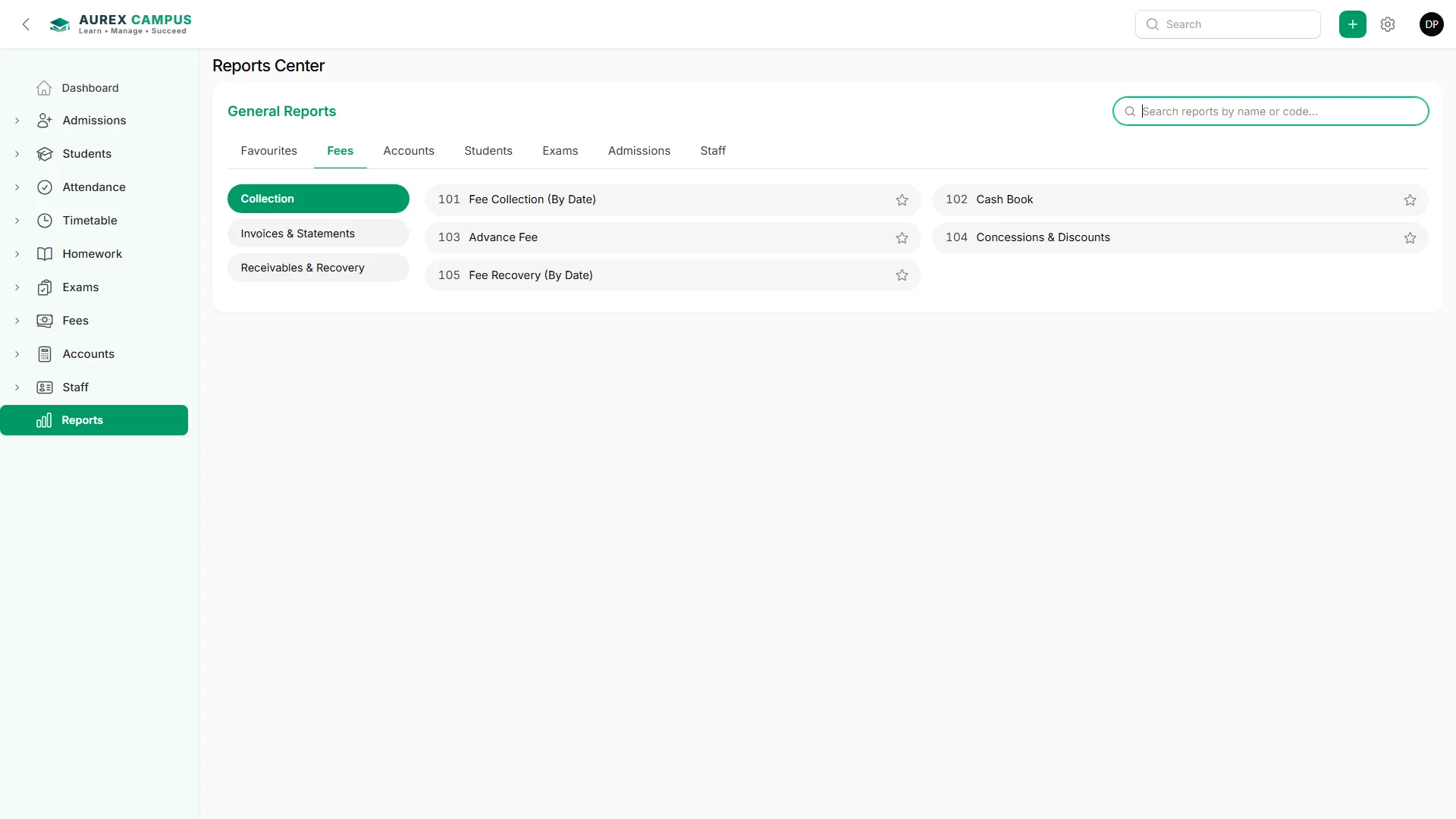Select the Invoices & Statements category
The image size is (1456, 819).
point(318,234)
